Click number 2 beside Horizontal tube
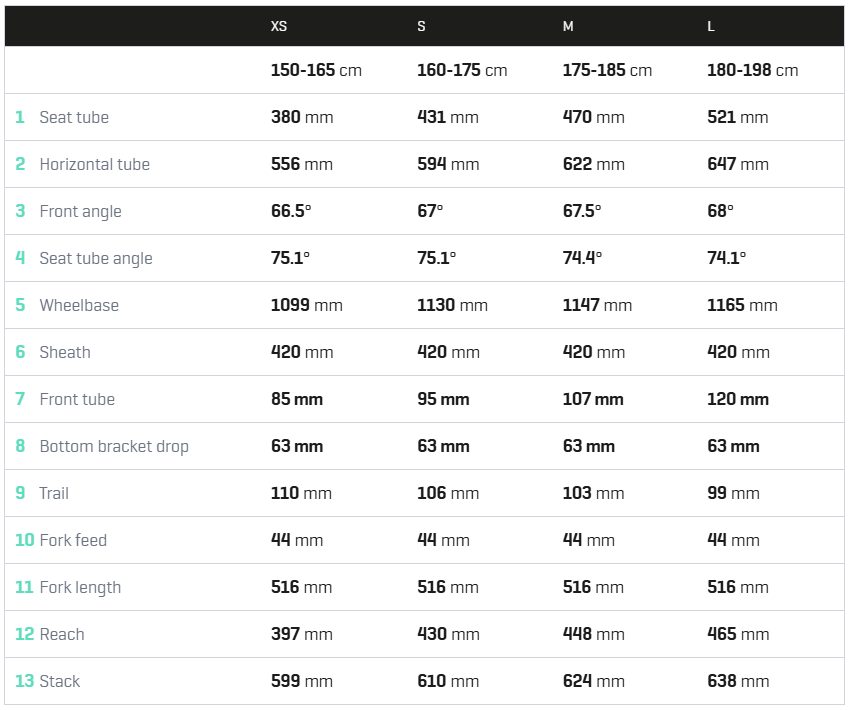This screenshot has width=852, height=710. [x=20, y=164]
